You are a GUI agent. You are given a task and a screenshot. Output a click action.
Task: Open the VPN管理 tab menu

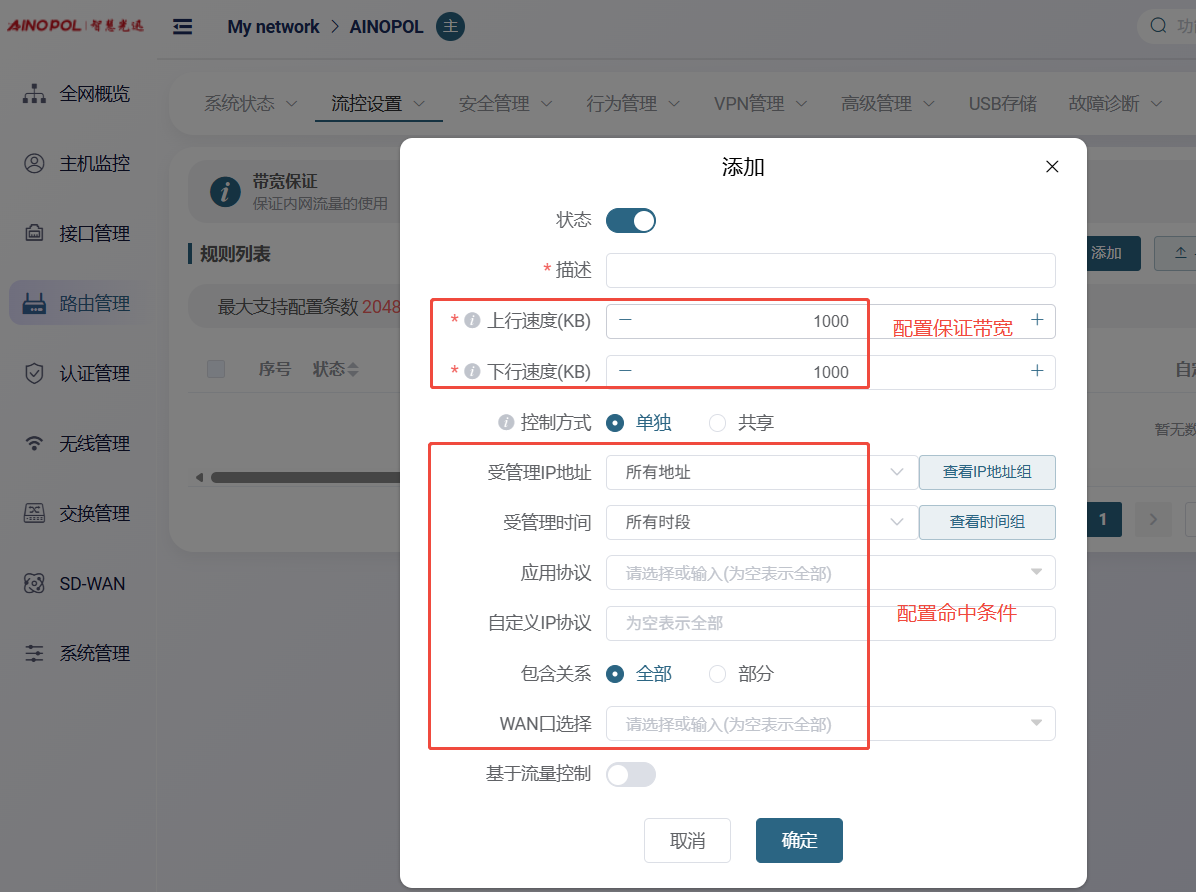tap(761, 103)
